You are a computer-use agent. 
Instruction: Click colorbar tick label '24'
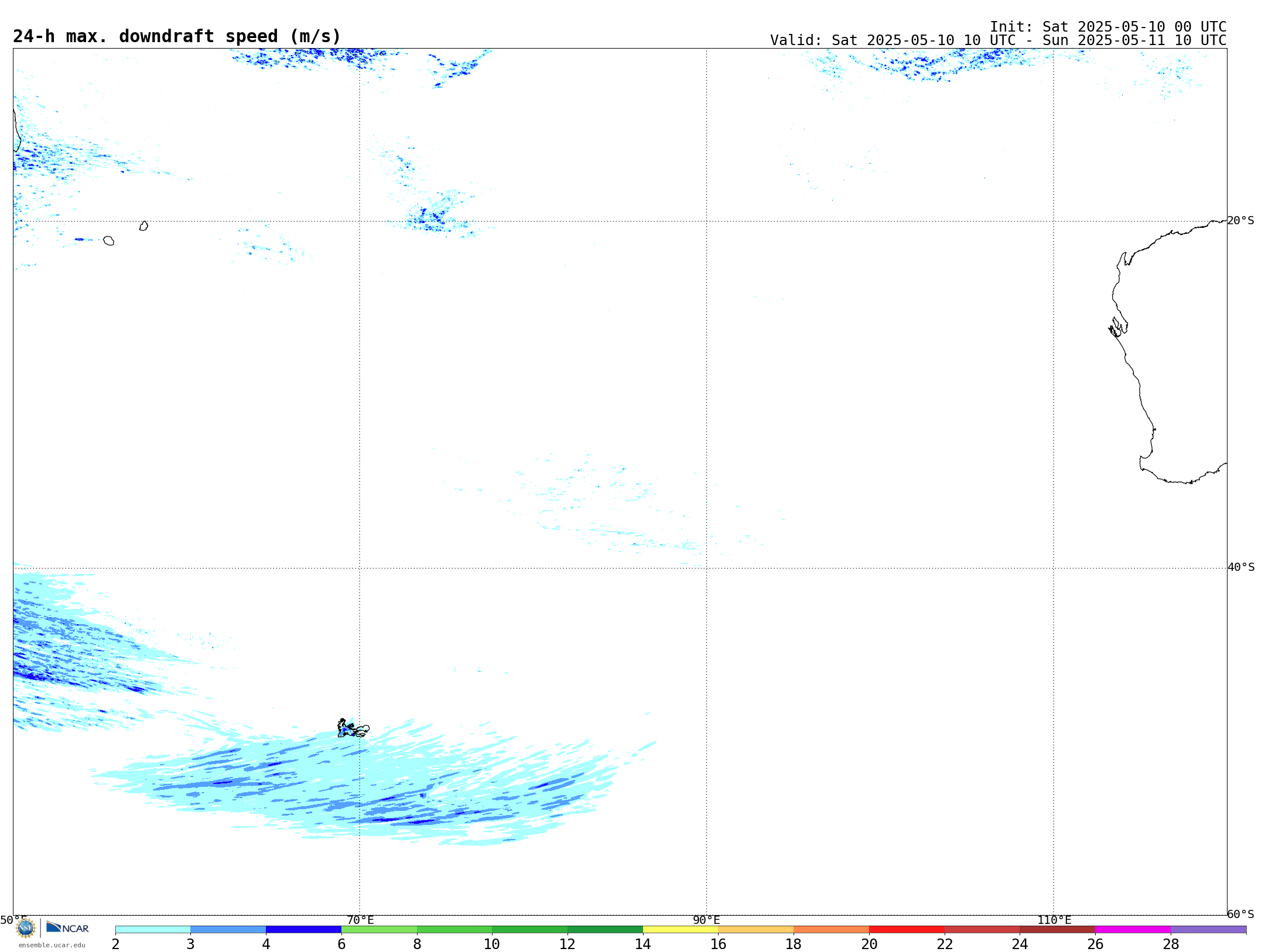pyautogui.click(x=1020, y=944)
